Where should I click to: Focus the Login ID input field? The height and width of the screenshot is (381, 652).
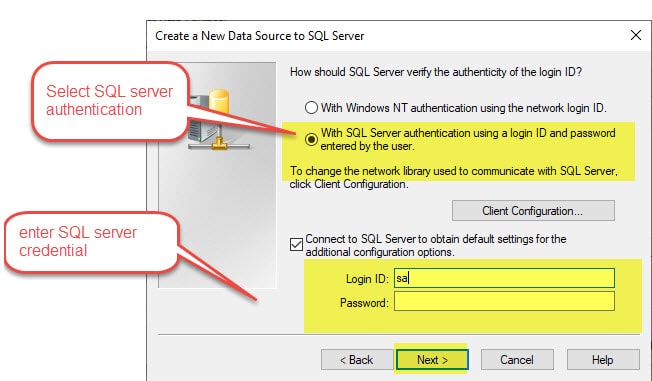point(504,278)
